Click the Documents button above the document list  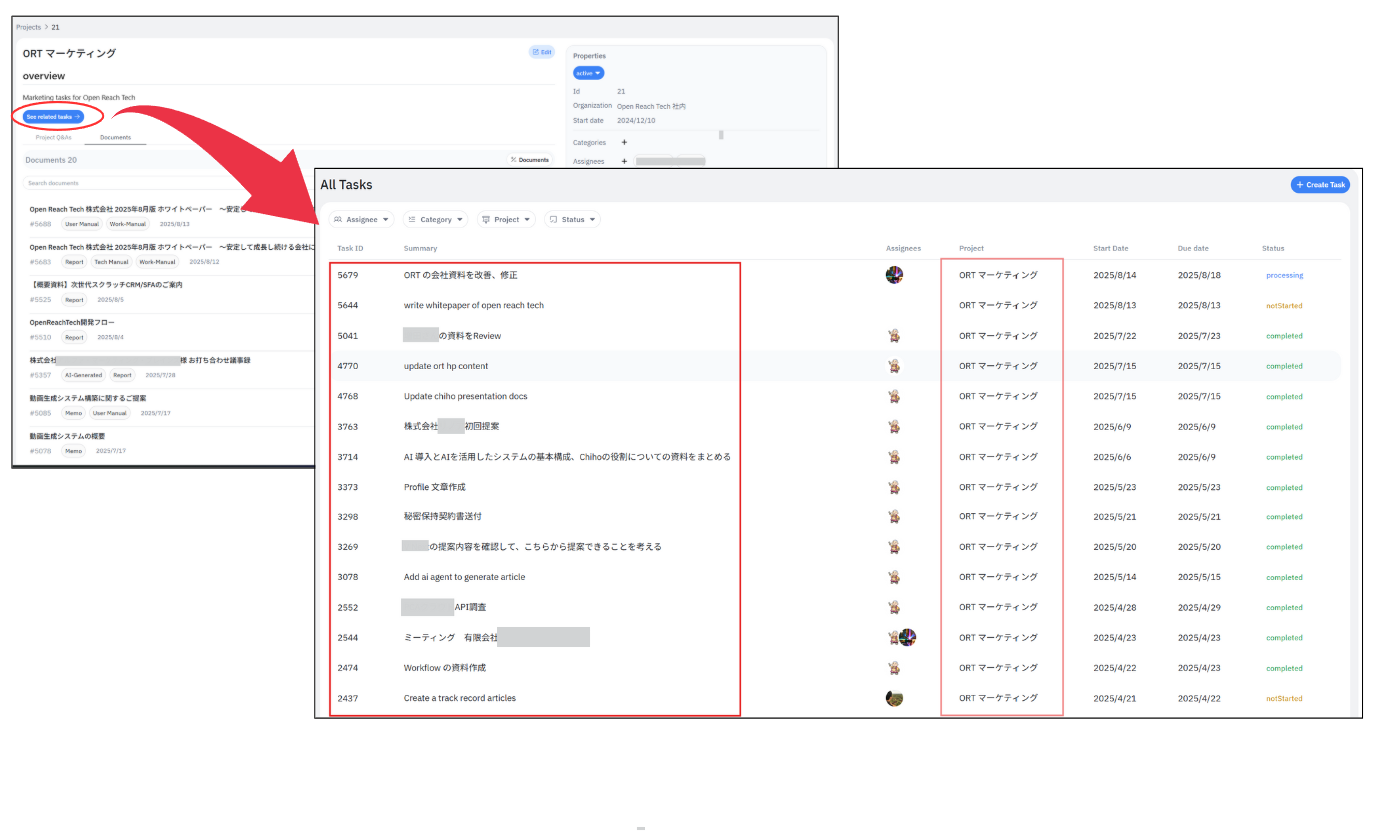click(x=529, y=159)
